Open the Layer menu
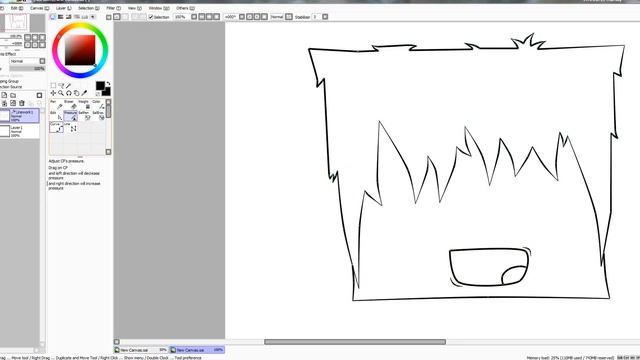The image size is (640, 360). [x=63, y=8]
